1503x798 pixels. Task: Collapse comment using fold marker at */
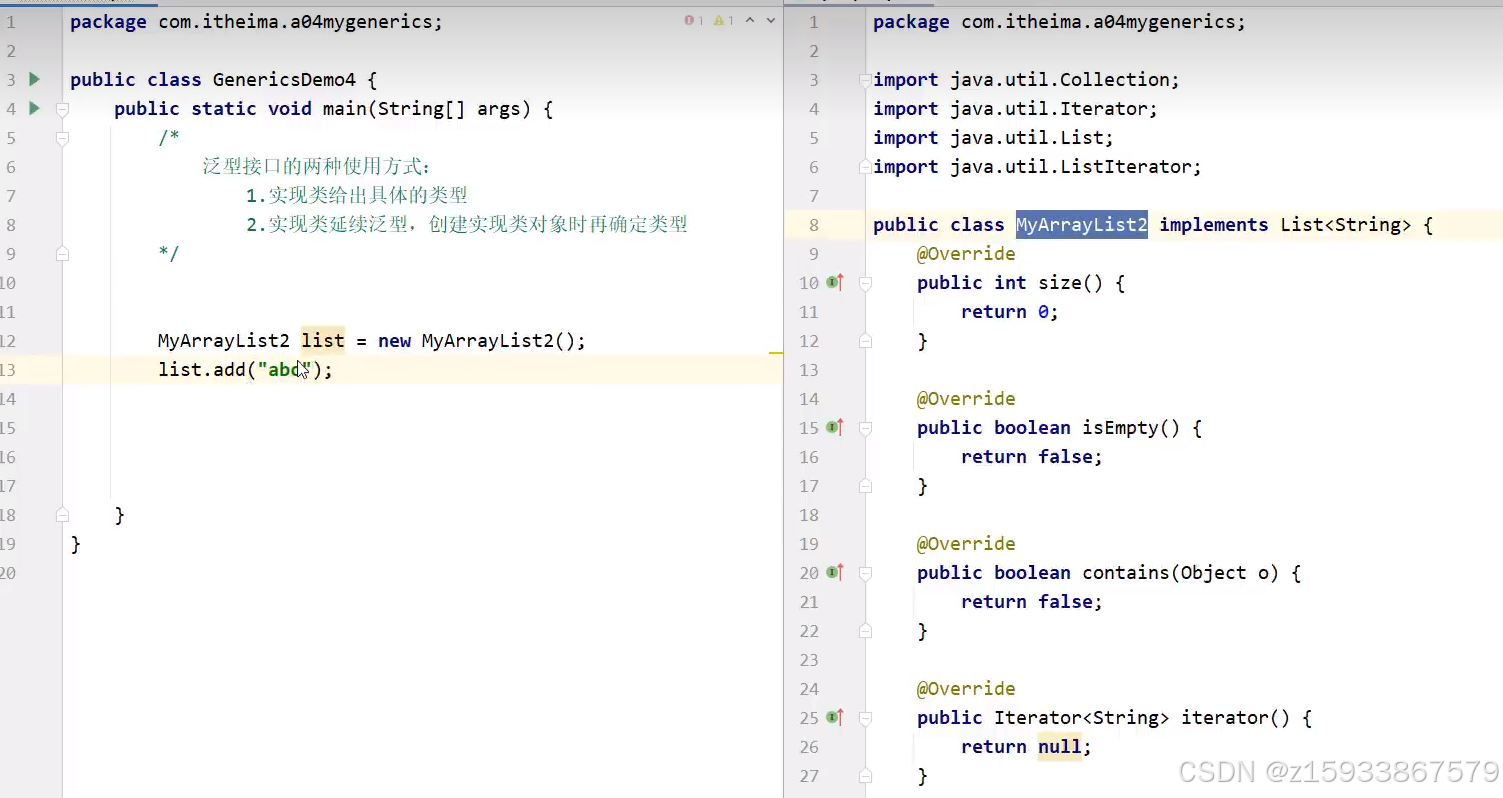point(62,254)
